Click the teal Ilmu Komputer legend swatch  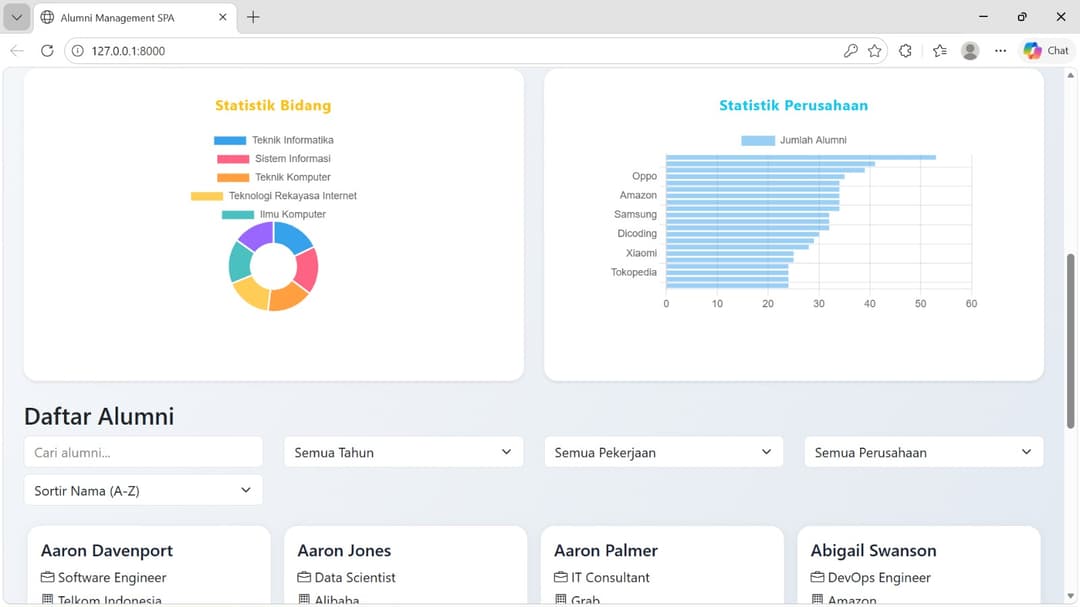[x=238, y=215]
